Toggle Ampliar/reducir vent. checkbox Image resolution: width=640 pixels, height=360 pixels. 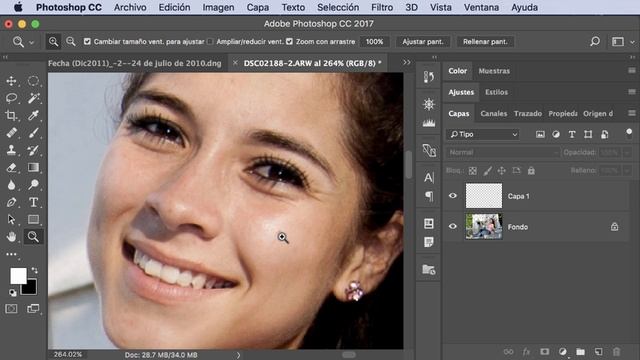coord(210,42)
